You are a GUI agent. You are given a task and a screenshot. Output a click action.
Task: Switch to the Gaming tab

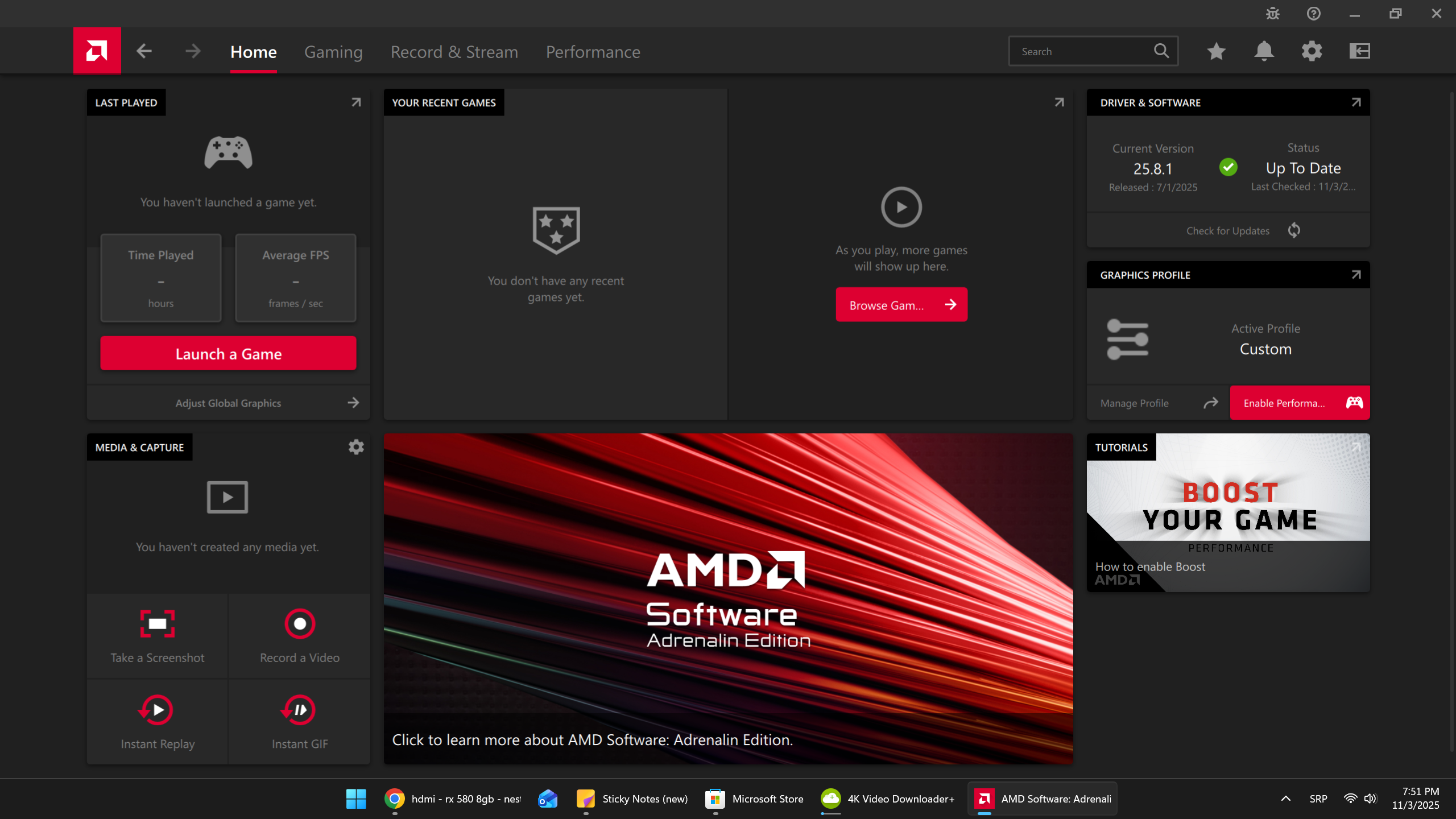[x=333, y=52]
